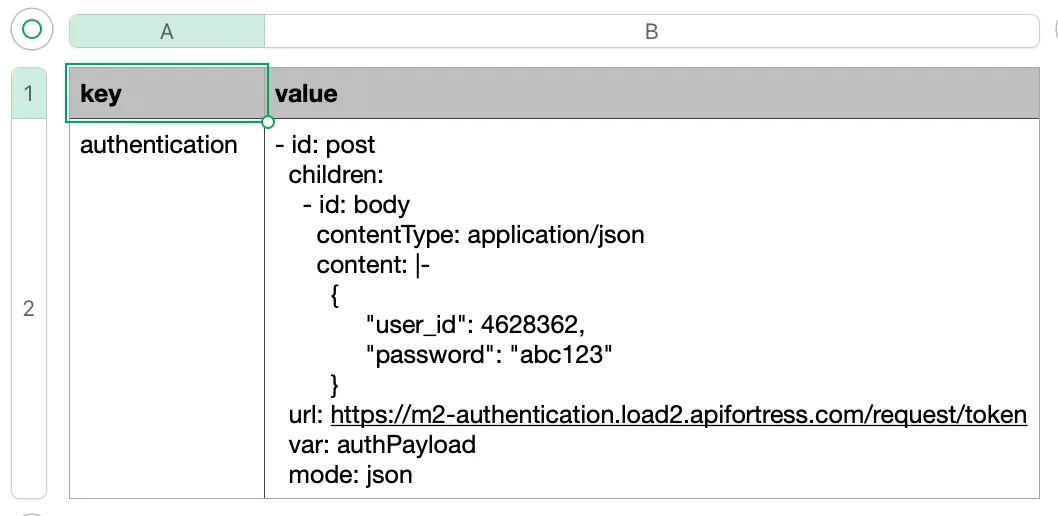Click the add-row handle below row numbers
The width and height of the screenshot is (1058, 516).
pyautogui.click(x=30, y=512)
